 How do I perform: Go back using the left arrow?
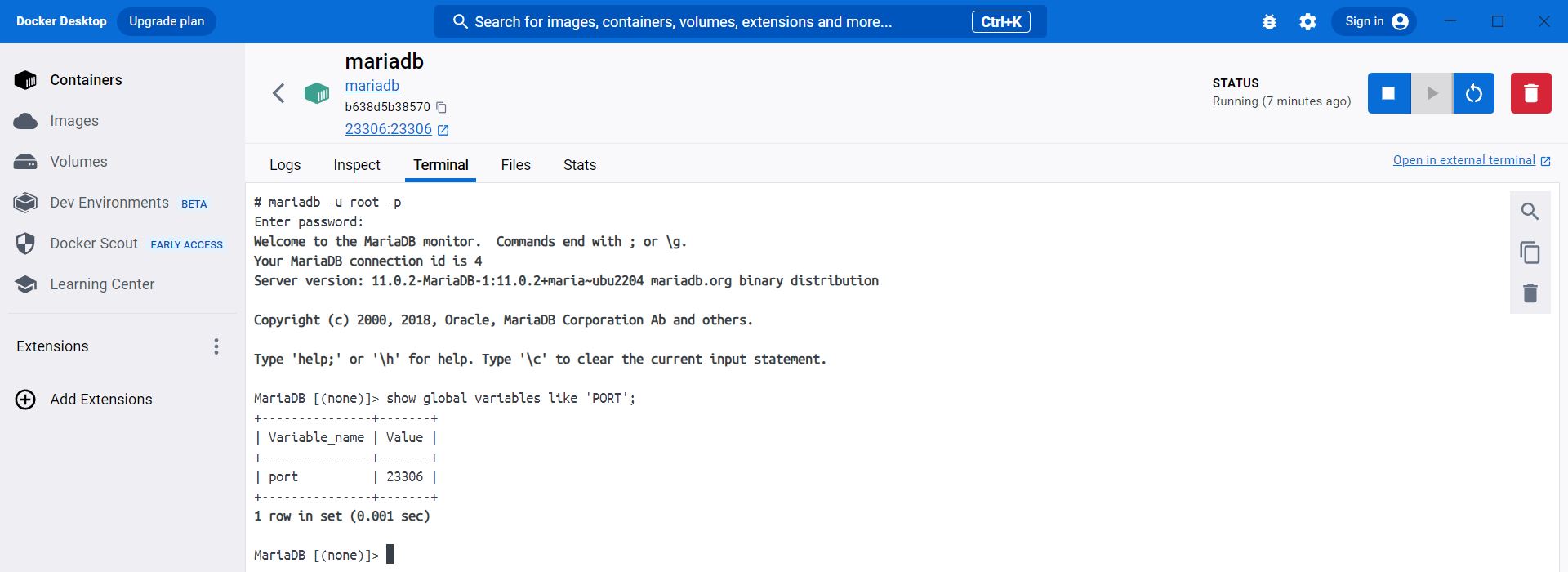tap(278, 93)
